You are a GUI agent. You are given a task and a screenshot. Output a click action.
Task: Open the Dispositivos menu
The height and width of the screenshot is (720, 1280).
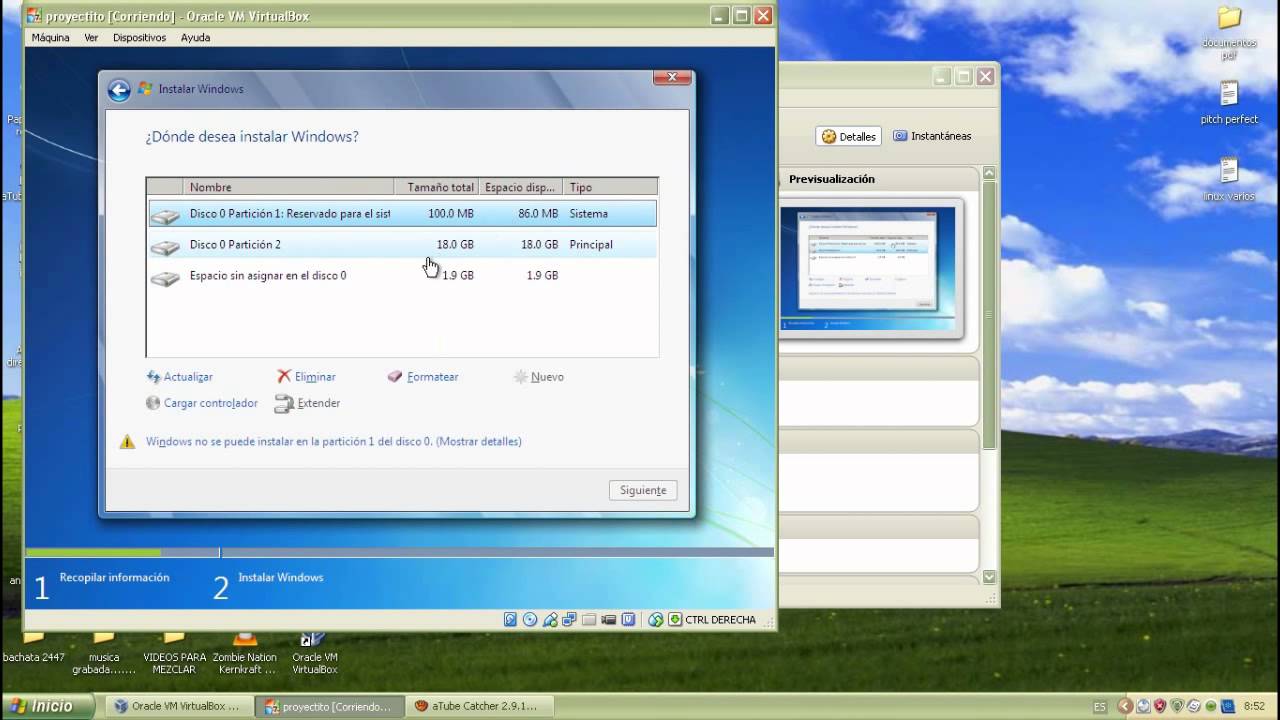(x=139, y=38)
